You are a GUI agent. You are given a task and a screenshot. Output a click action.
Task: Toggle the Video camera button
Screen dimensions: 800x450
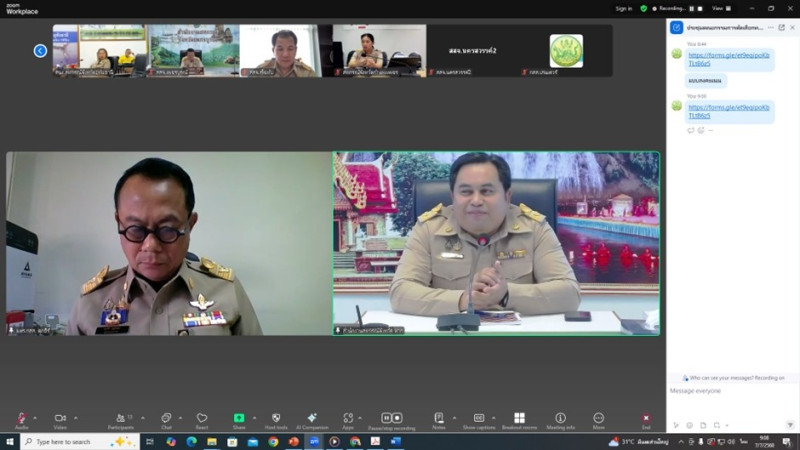(x=60, y=418)
